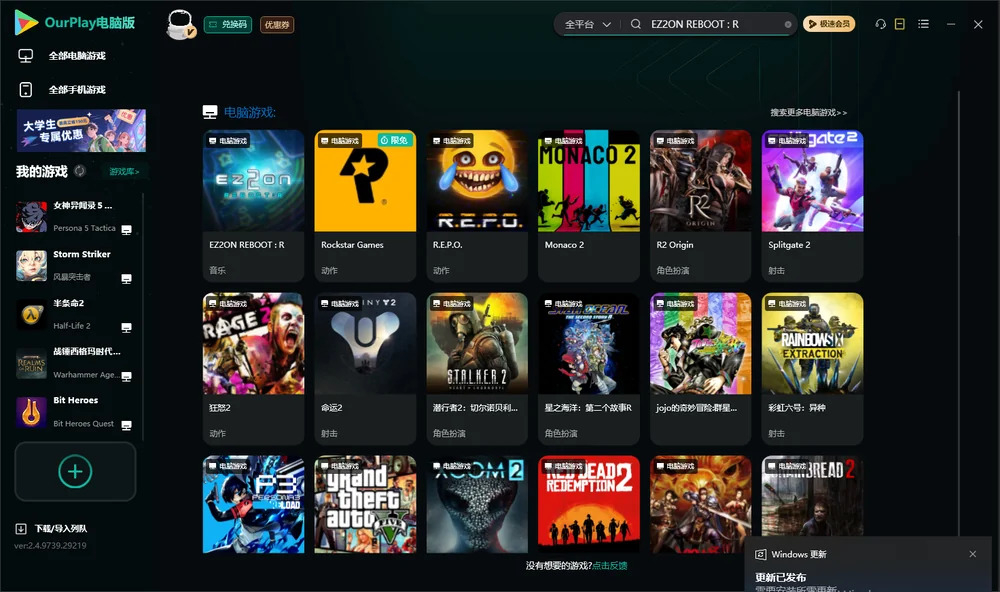Open the 潜行者2 S.T.A.L.K.E.R. 2 card
The image size is (1000, 592).
477,369
